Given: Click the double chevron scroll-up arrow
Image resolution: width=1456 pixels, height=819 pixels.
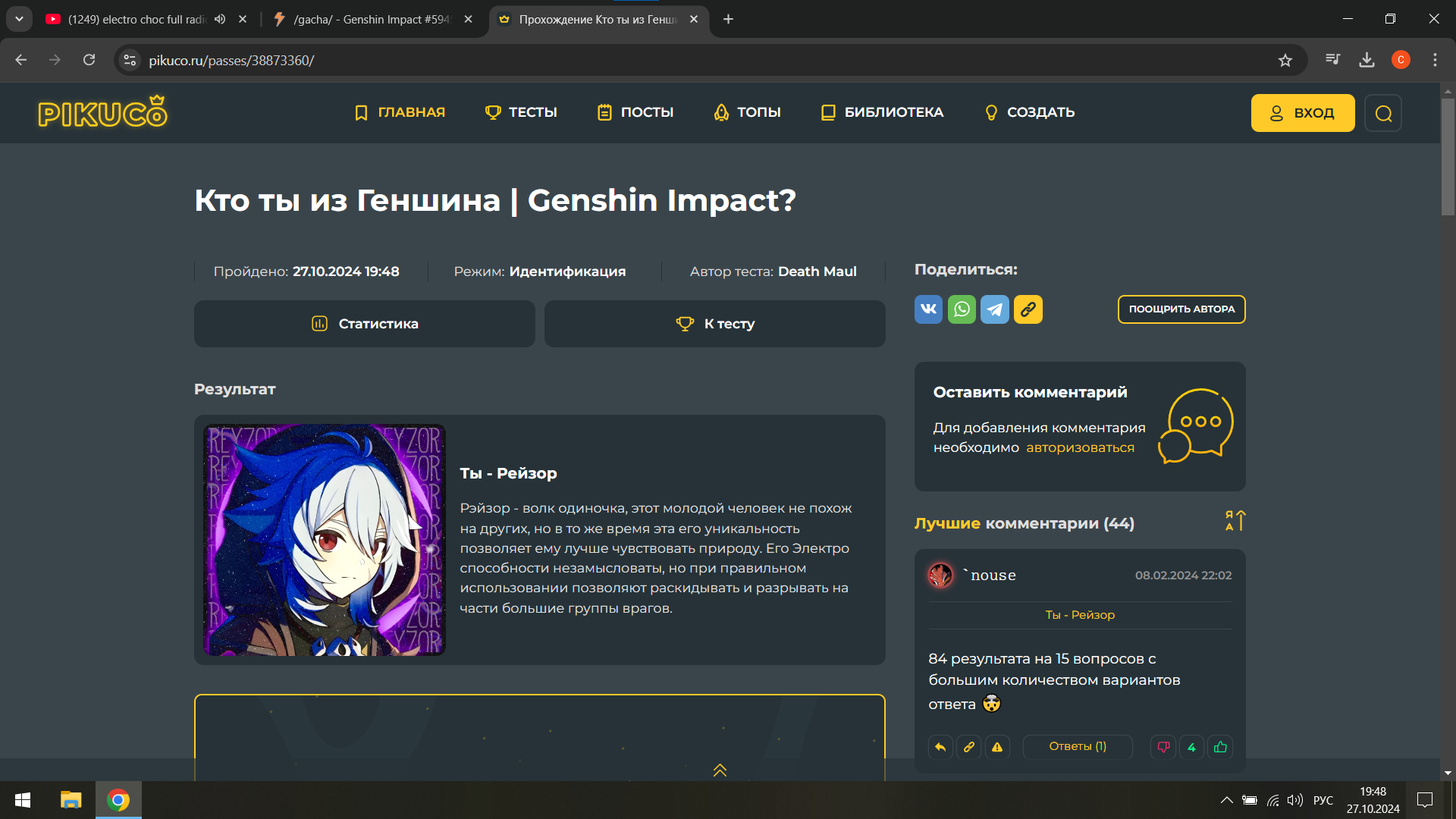Looking at the screenshot, I should [720, 770].
